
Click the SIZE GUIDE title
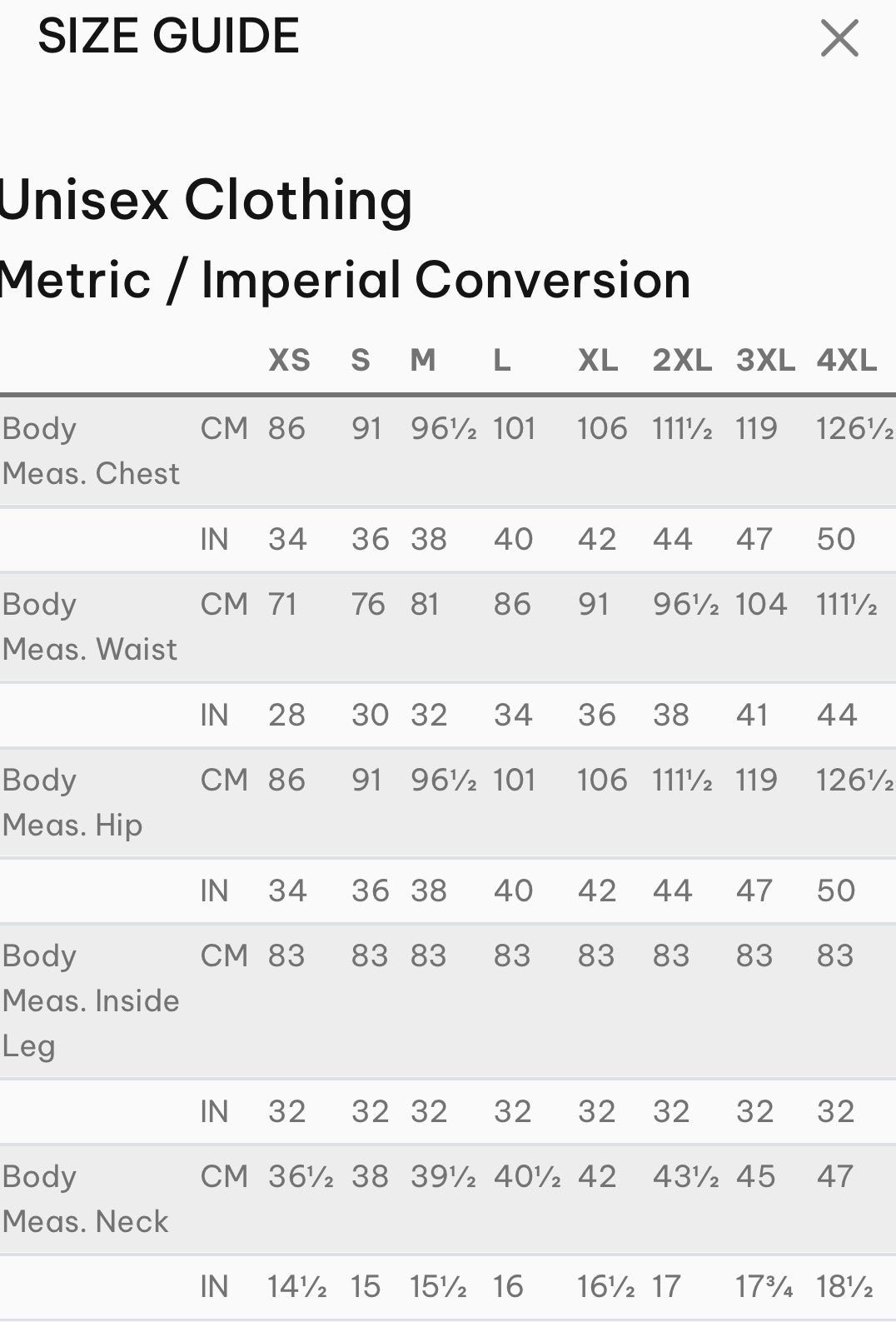coord(168,36)
